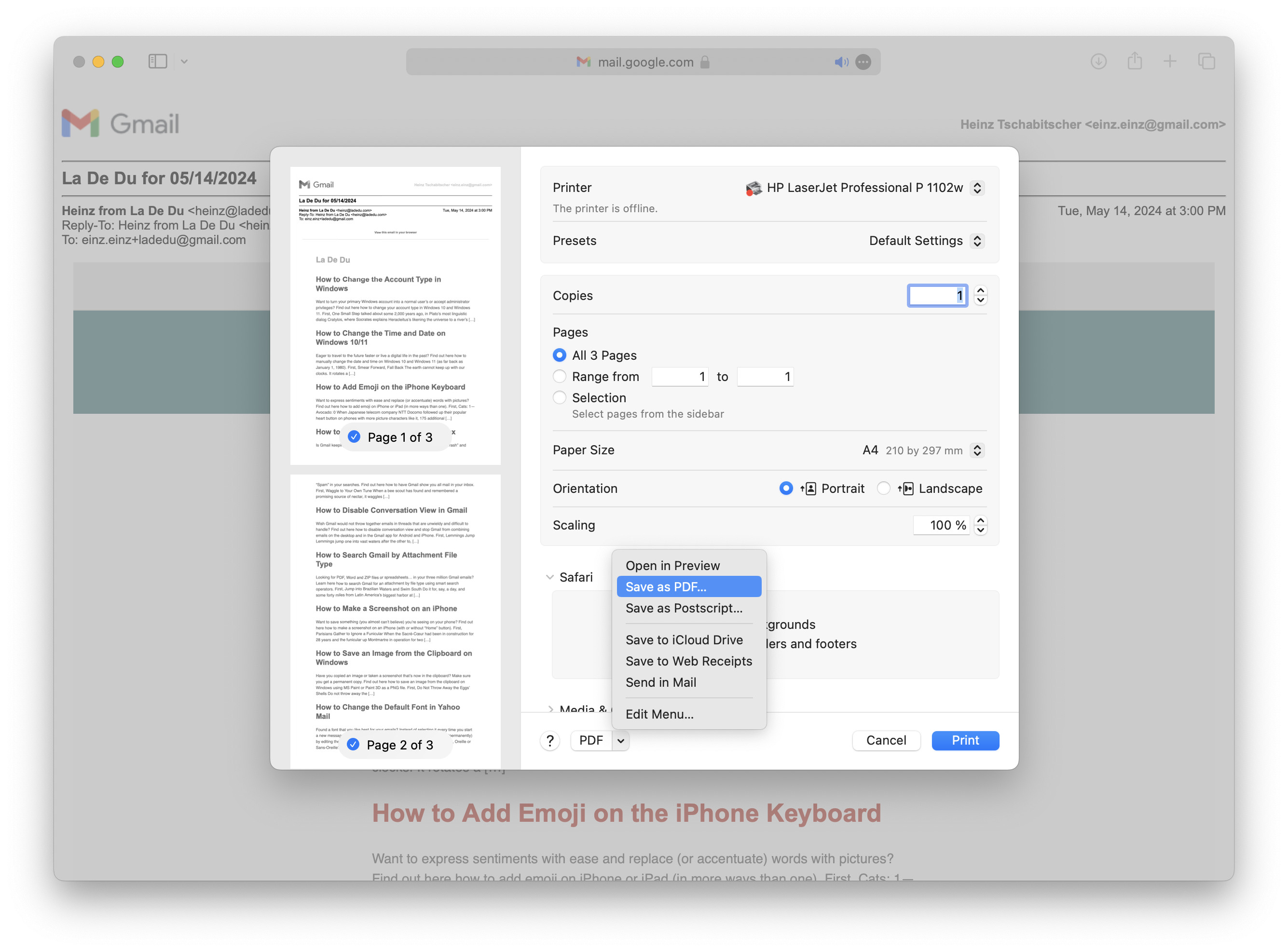Click the PDF button
The width and height of the screenshot is (1288, 952).
(x=590, y=740)
